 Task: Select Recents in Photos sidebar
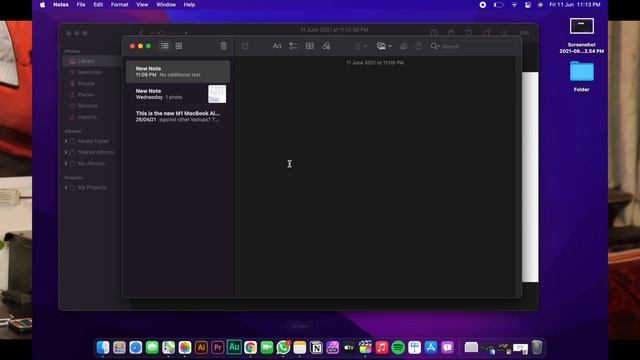pyautogui.click(x=88, y=106)
